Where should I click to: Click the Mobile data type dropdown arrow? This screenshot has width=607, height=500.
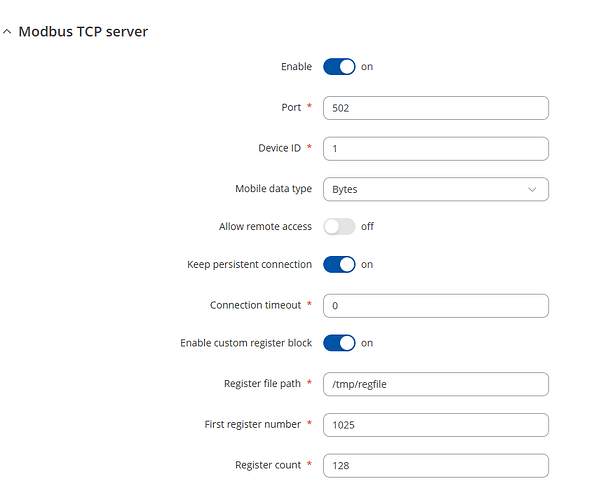(x=531, y=188)
